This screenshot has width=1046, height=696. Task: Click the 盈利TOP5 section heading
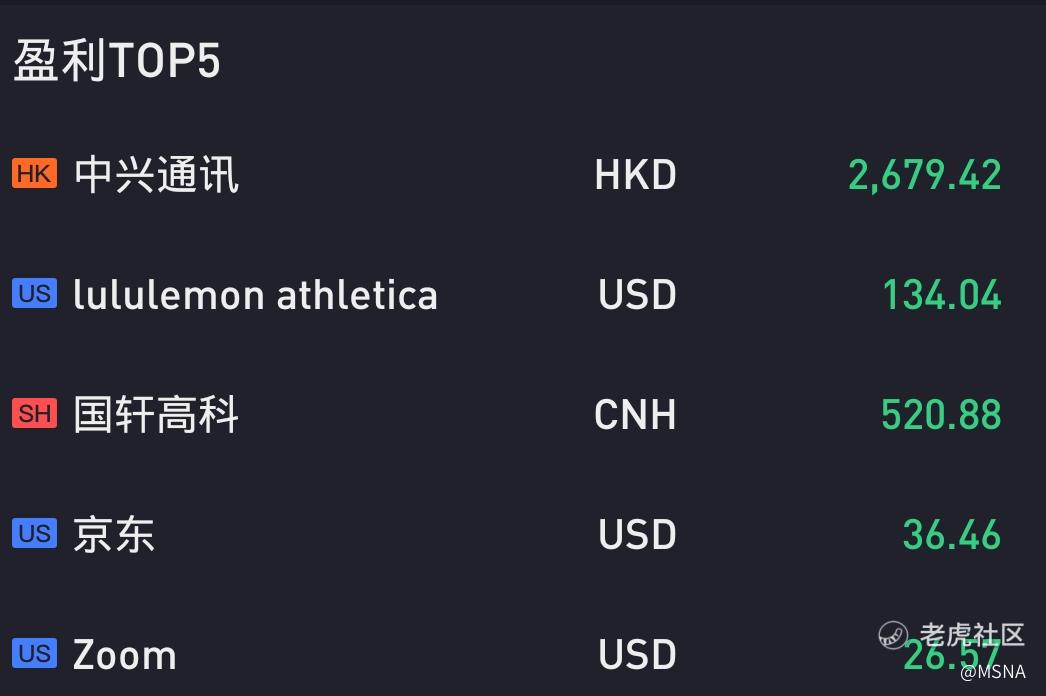pos(117,61)
